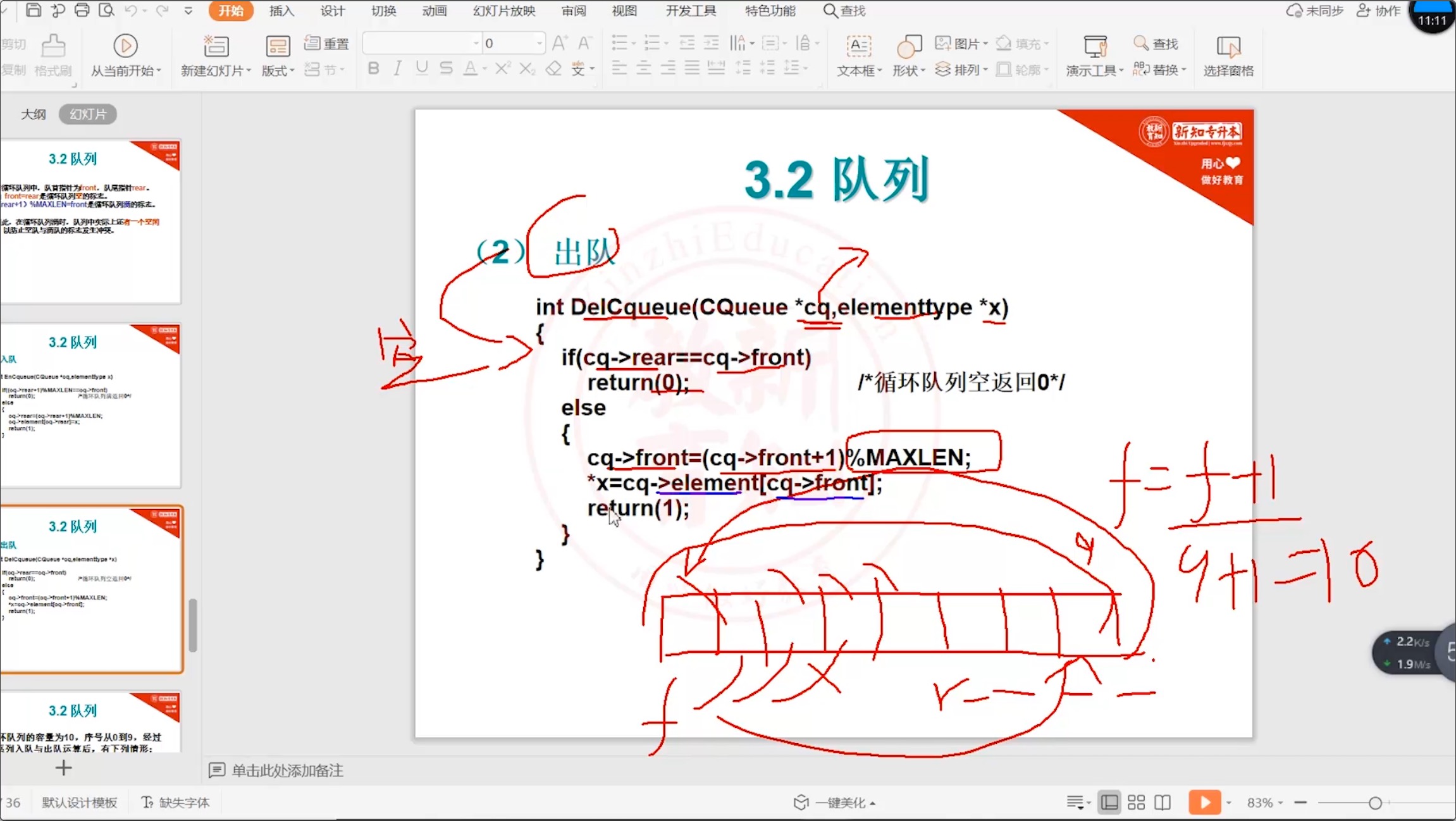
Task: Click the Save icon in quick access bar
Action: click(x=33, y=10)
